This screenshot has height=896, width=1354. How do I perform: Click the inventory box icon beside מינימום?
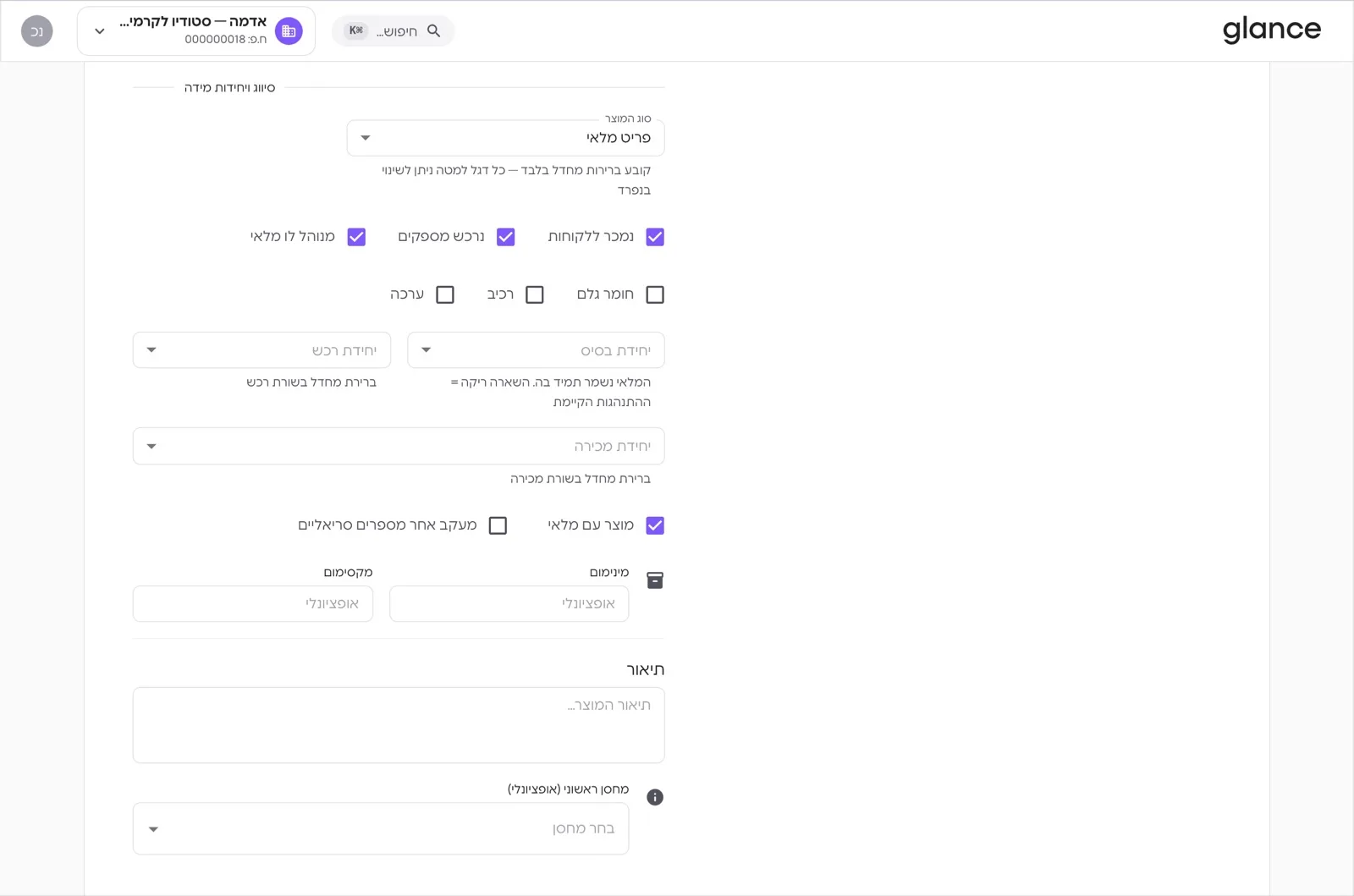pyautogui.click(x=655, y=580)
